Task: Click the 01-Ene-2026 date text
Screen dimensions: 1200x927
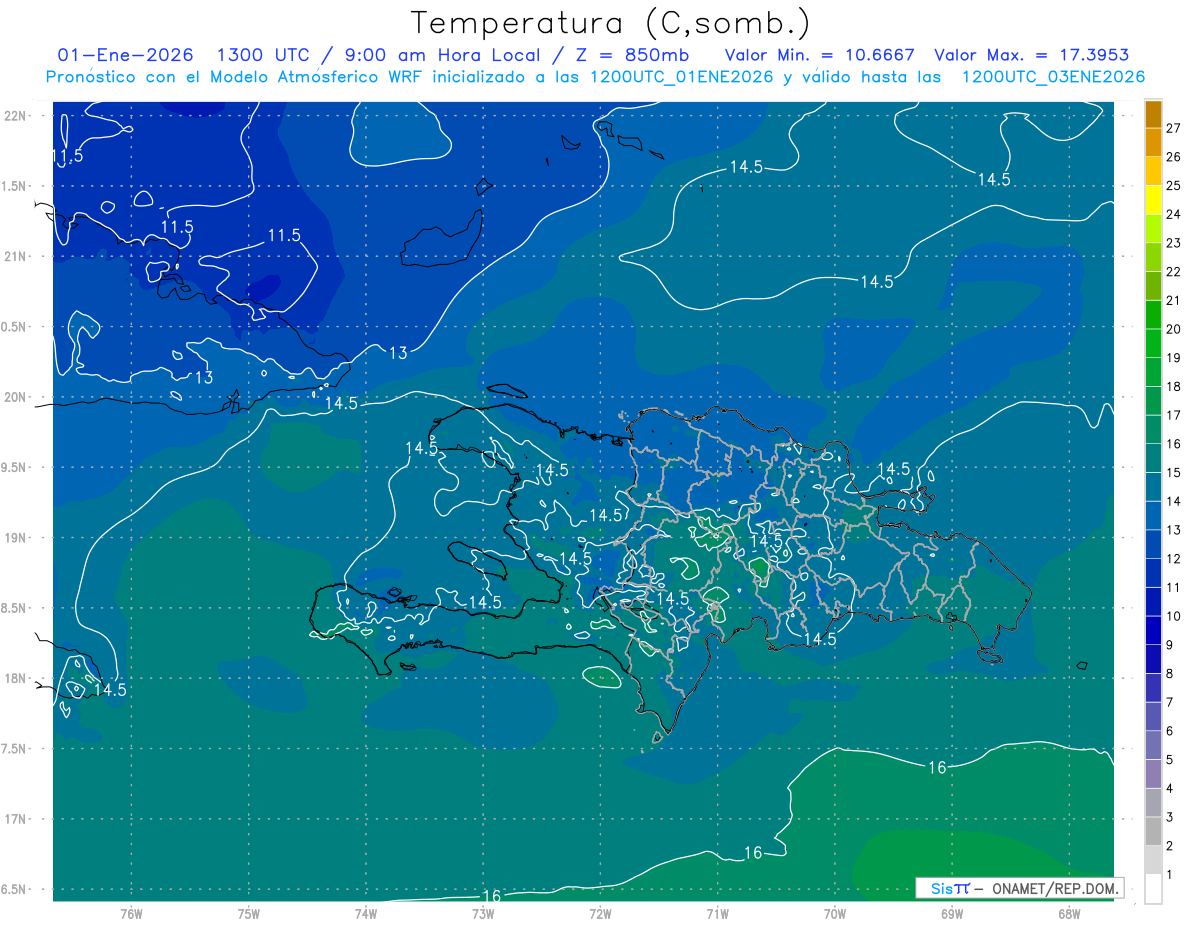Action: (x=125, y=55)
